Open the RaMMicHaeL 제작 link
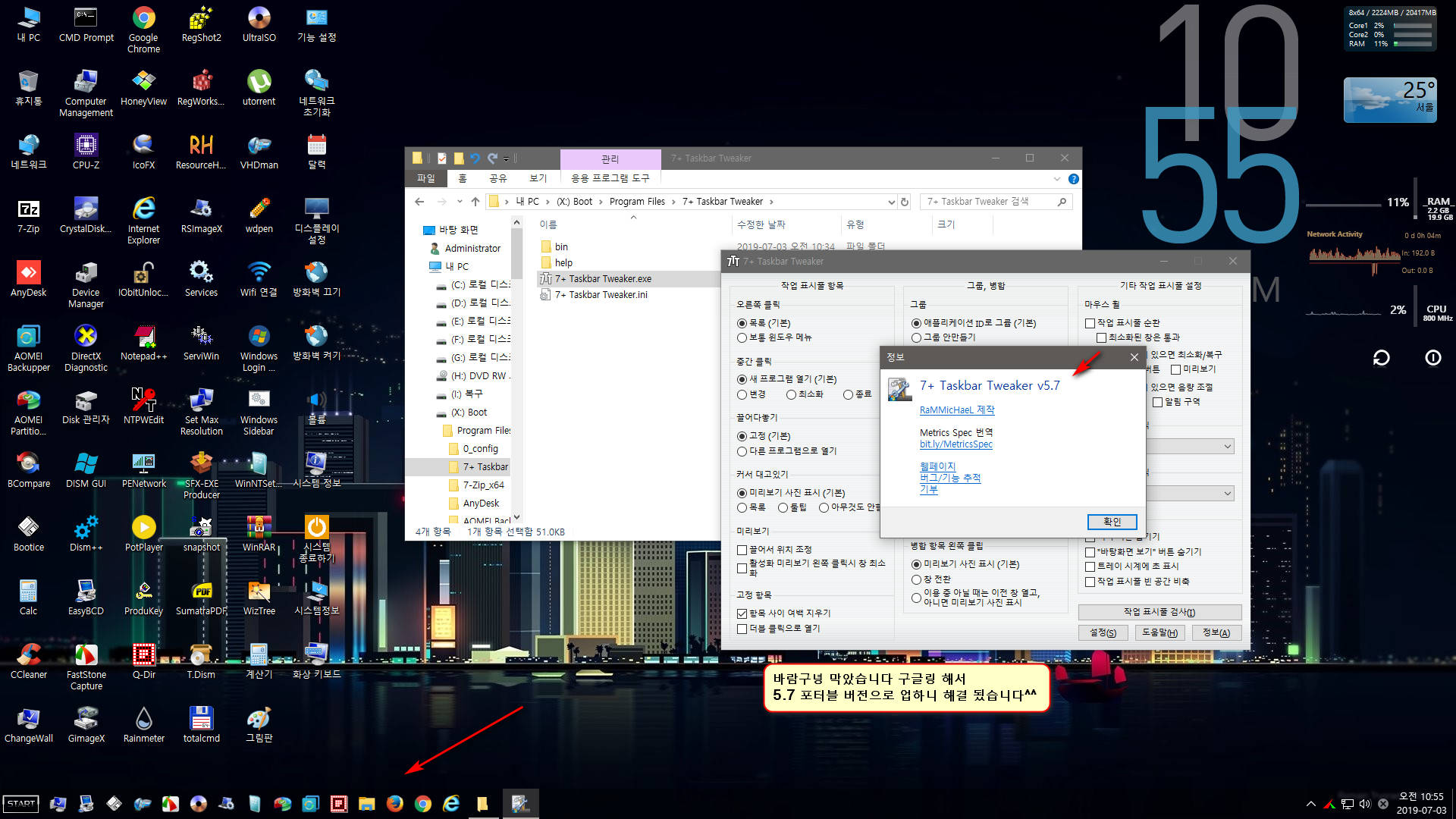The height and width of the screenshot is (819, 1456). click(x=956, y=410)
